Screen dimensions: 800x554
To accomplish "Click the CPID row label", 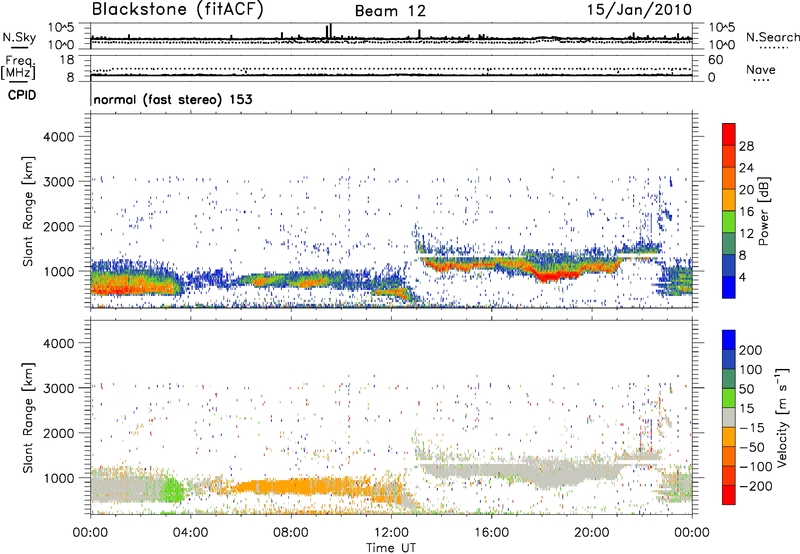I will [x=22, y=95].
